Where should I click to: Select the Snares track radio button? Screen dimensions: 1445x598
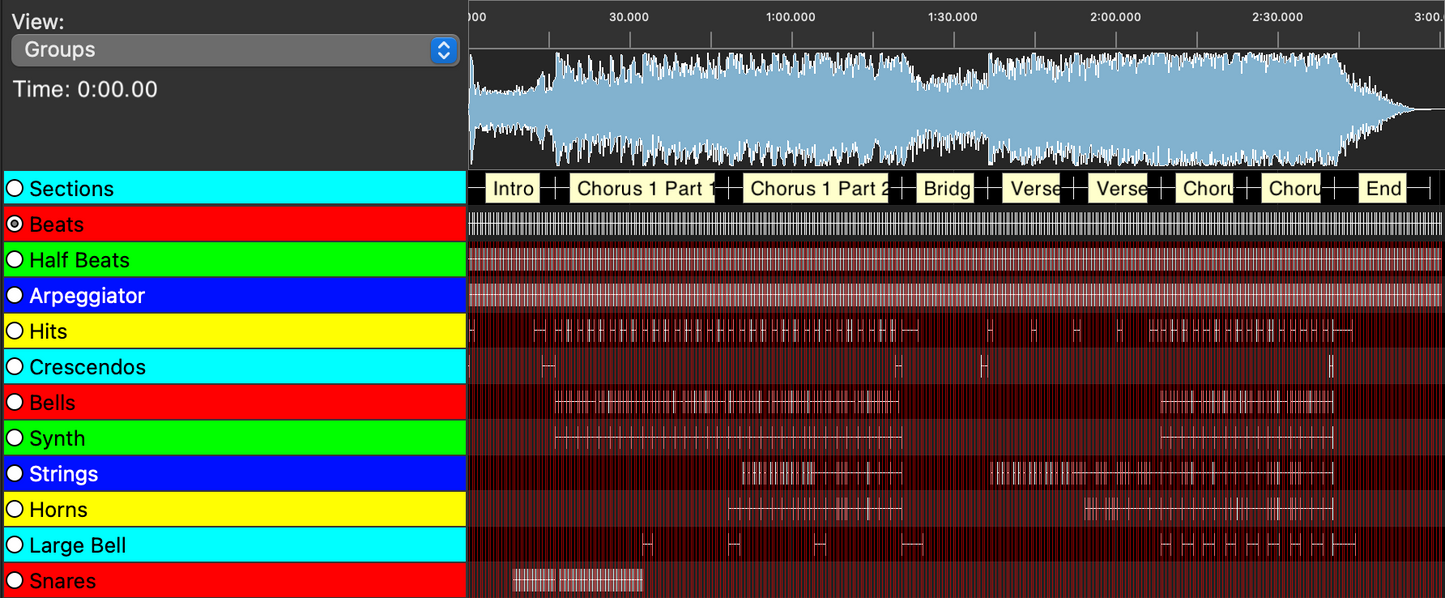pos(15,581)
